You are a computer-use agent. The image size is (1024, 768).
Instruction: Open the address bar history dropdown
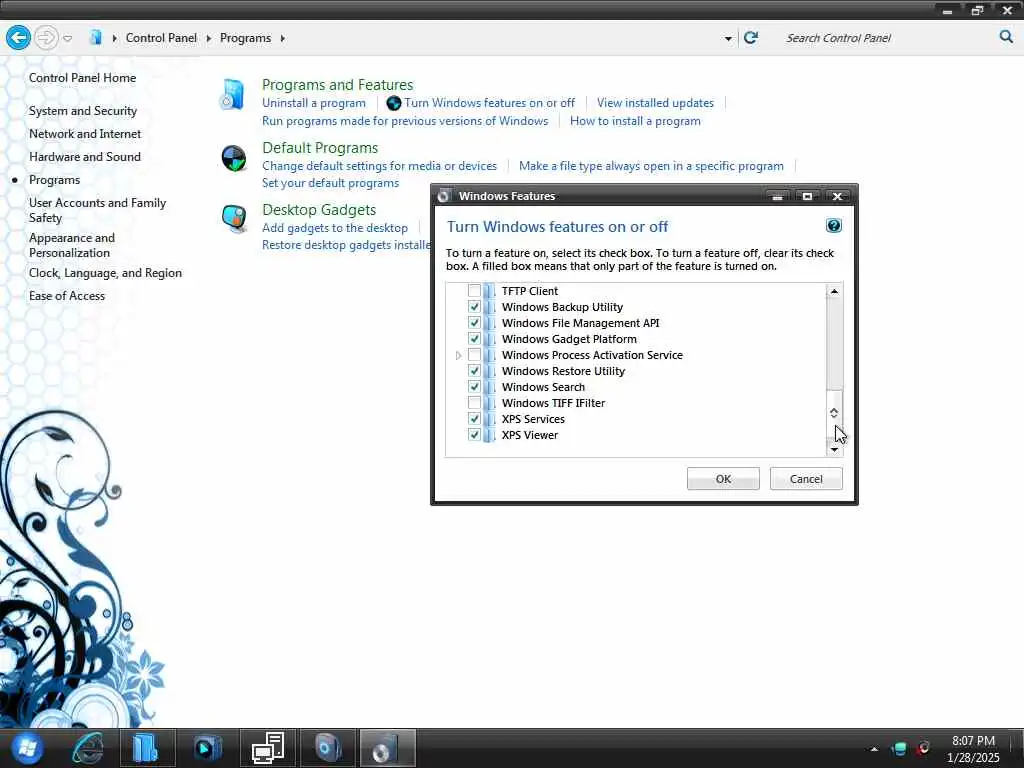pyautogui.click(x=728, y=39)
